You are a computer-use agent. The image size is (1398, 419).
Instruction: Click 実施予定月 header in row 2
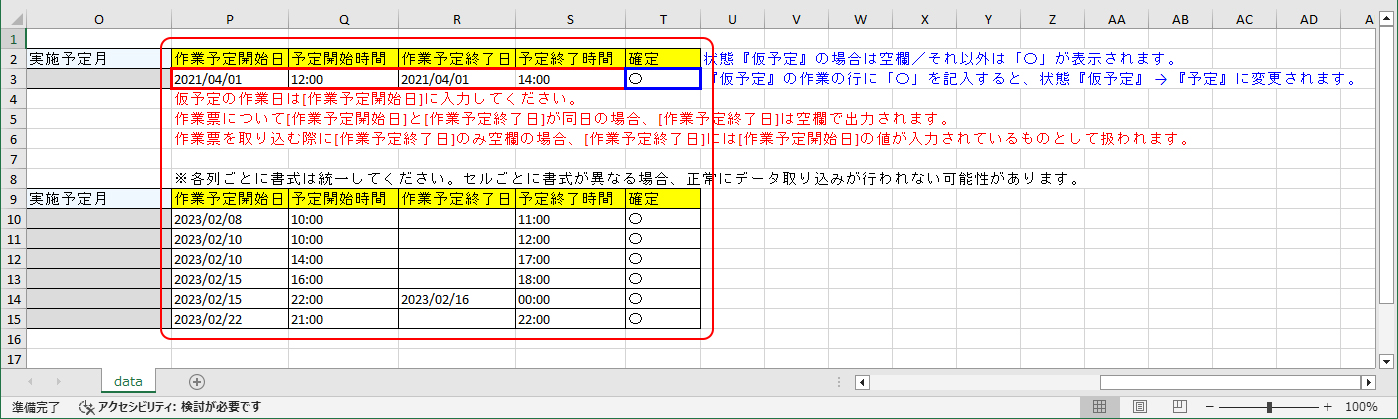pos(99,59)
